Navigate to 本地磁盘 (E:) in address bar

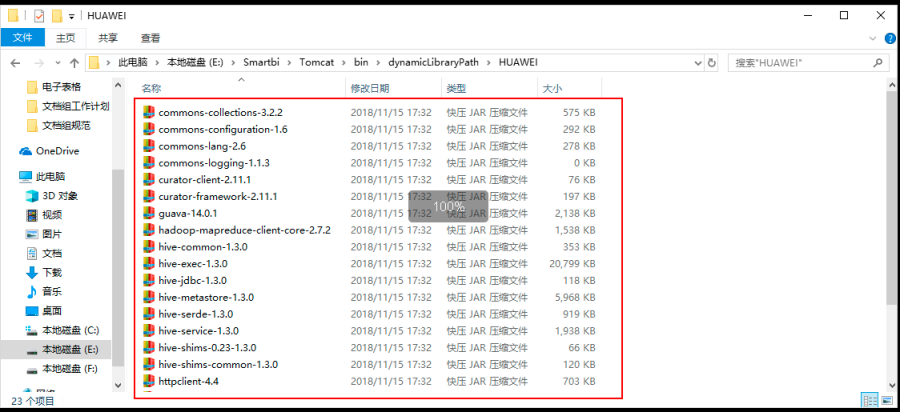[x=195, y=63]
